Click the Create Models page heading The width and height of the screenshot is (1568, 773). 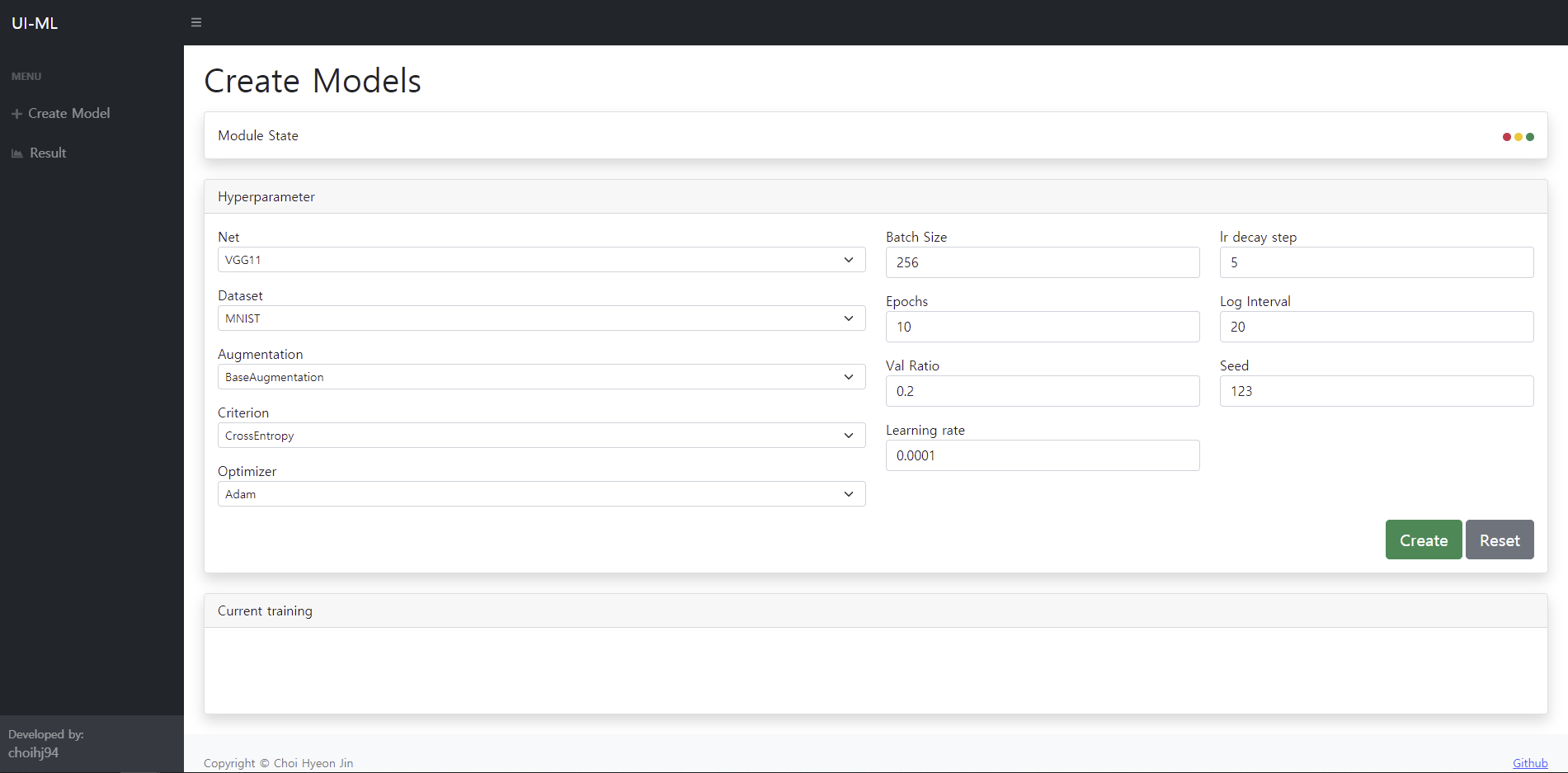point(313,81)
